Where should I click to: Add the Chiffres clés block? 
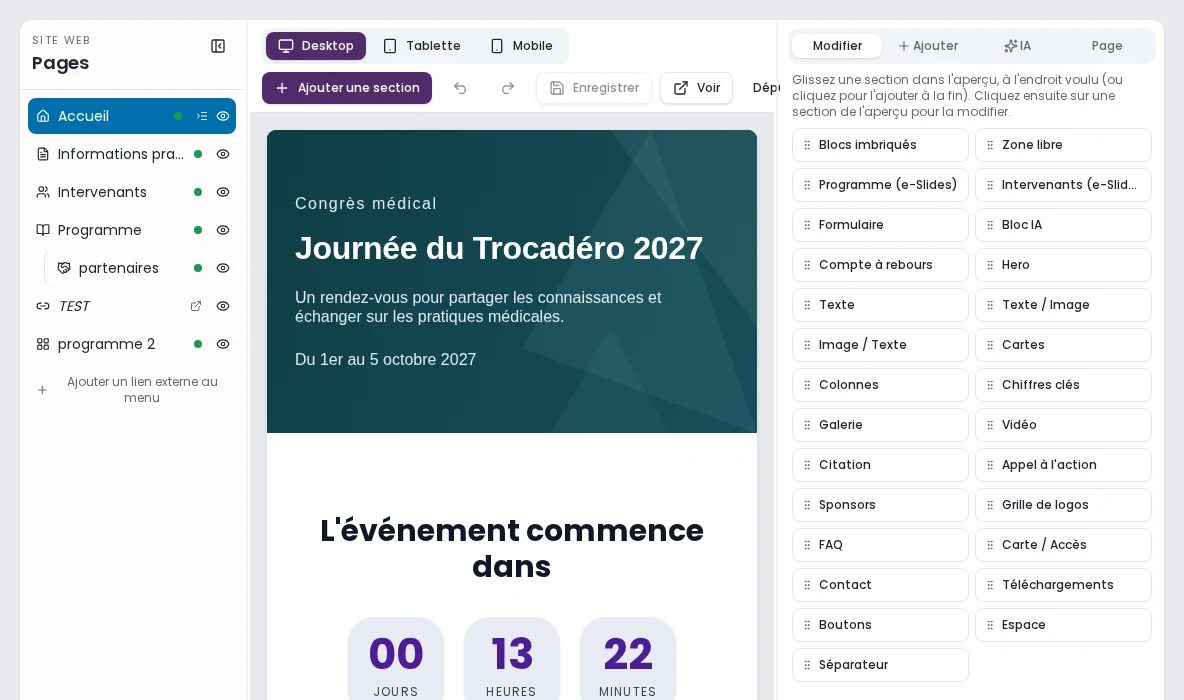click(1063, 385)
